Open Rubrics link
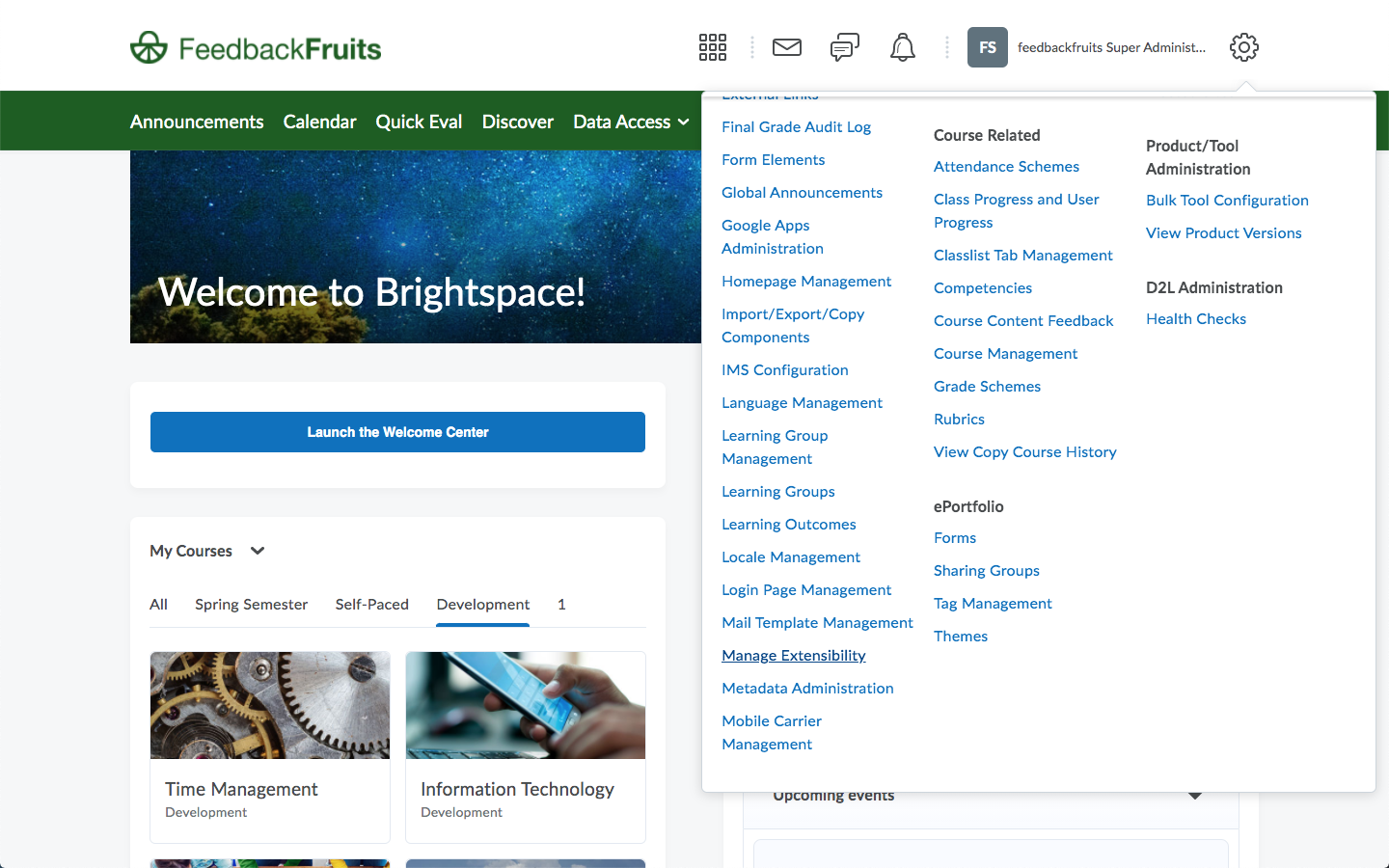This screenshot has height=868, width=1389. pos(959,419)
